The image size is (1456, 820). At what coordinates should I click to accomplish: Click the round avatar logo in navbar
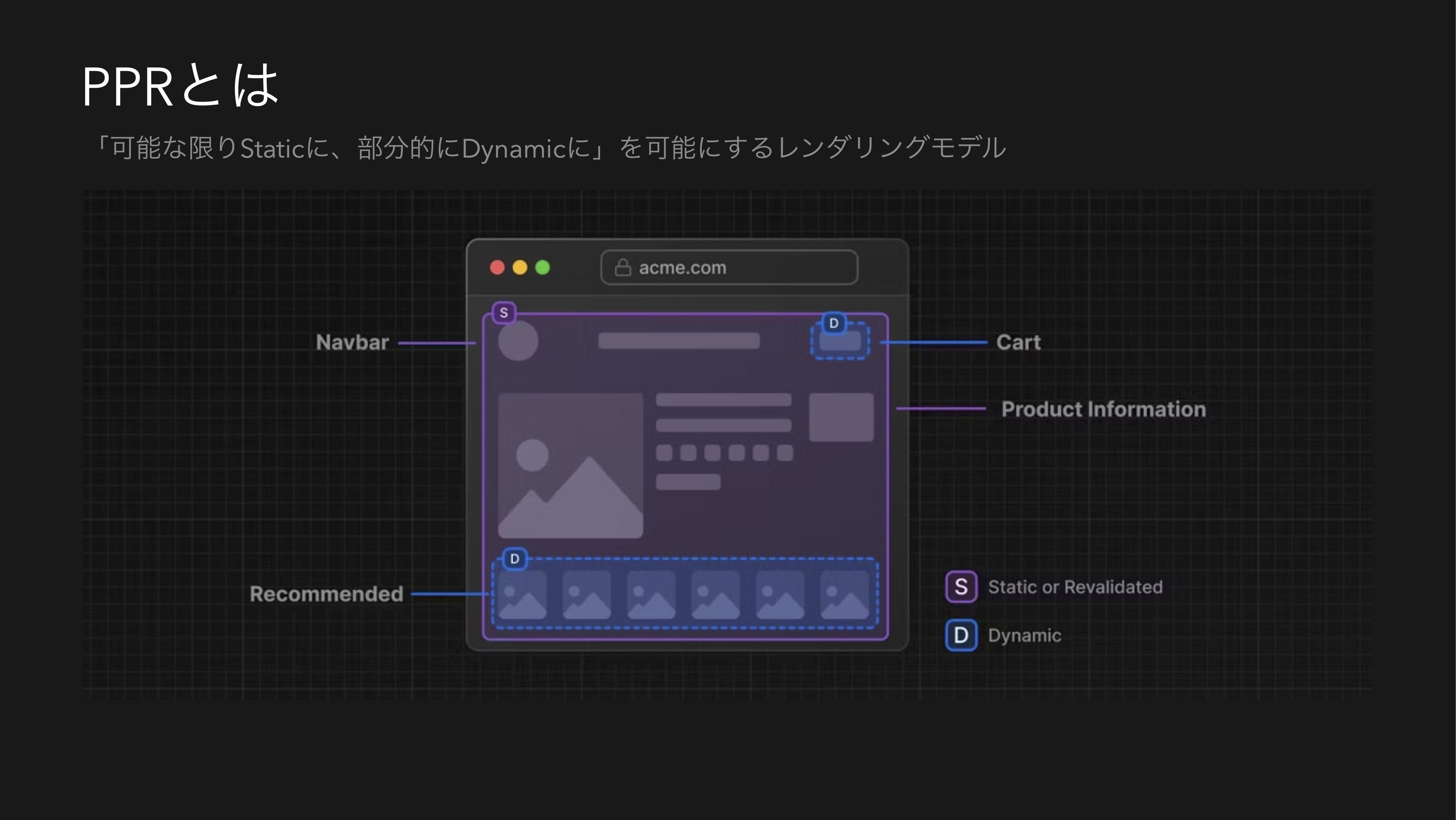(x=518, y=341)
